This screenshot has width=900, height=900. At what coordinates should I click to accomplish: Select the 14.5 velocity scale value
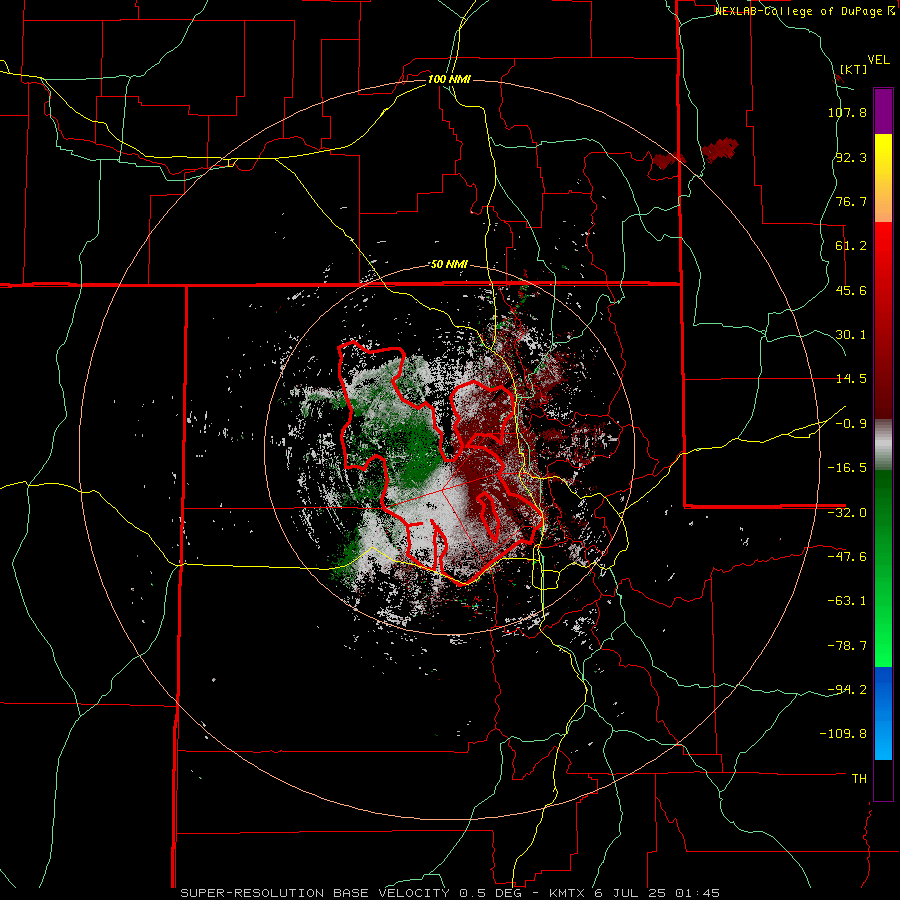(x=851, y=379)
